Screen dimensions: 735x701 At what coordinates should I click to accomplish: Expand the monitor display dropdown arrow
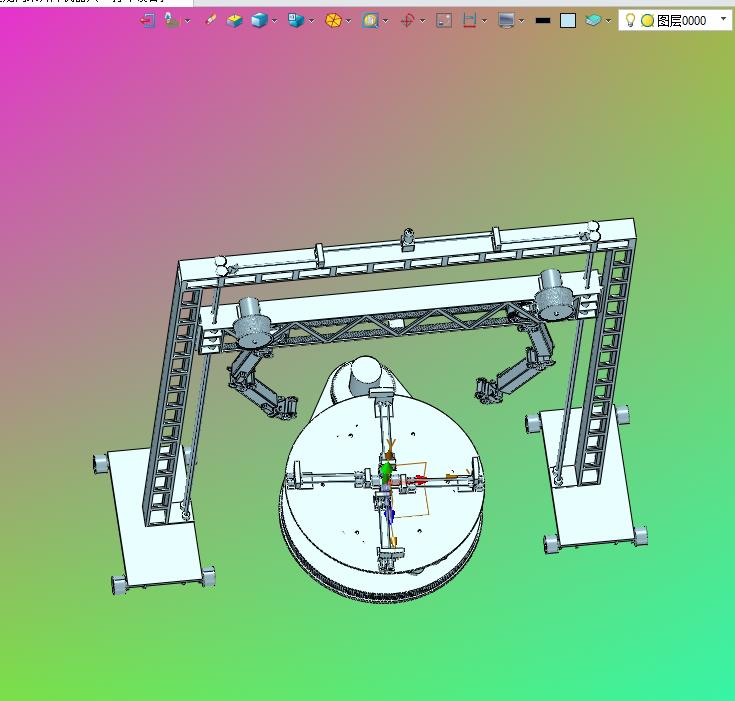click(521, 21)
